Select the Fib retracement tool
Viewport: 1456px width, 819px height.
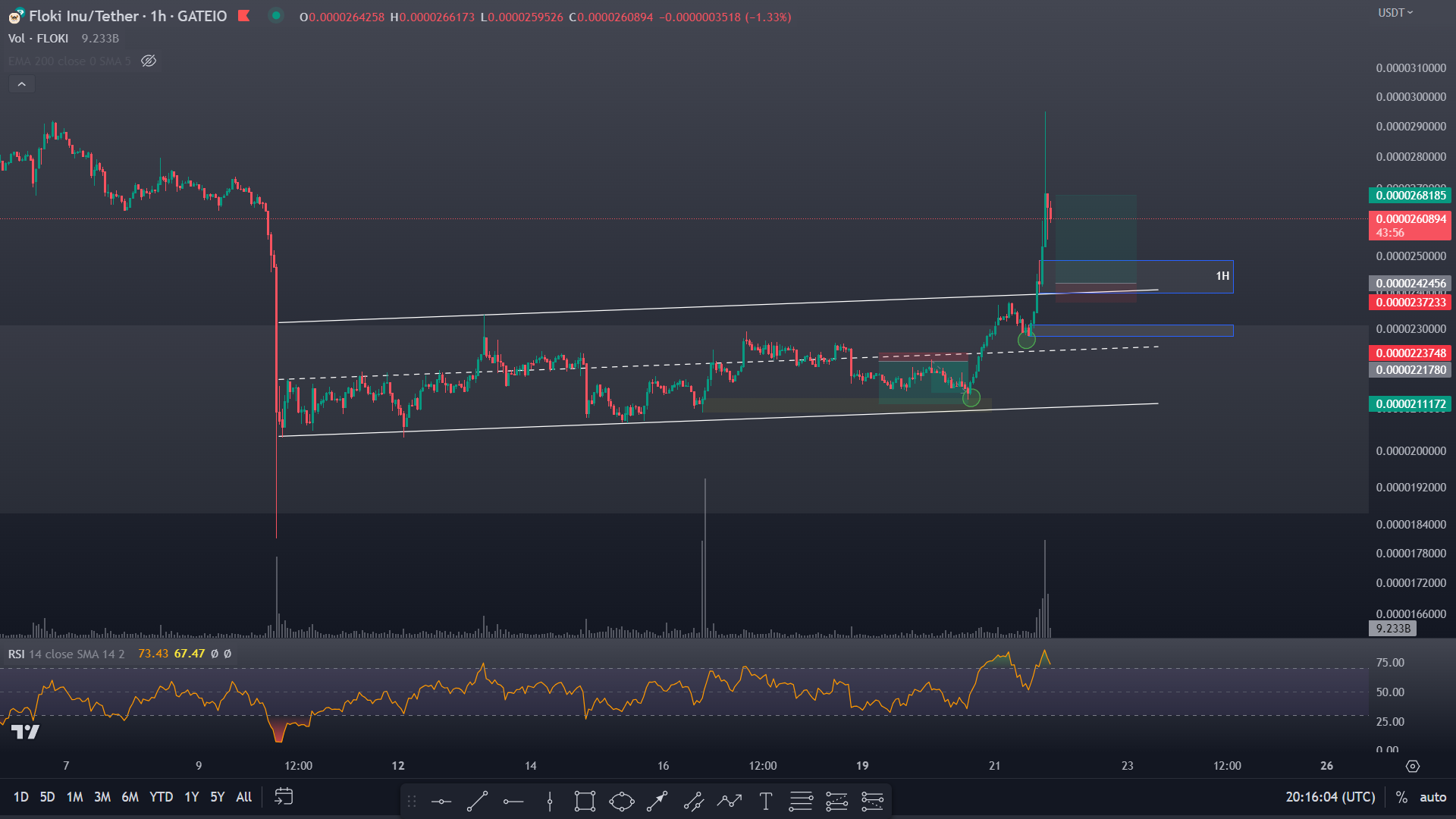801,801
